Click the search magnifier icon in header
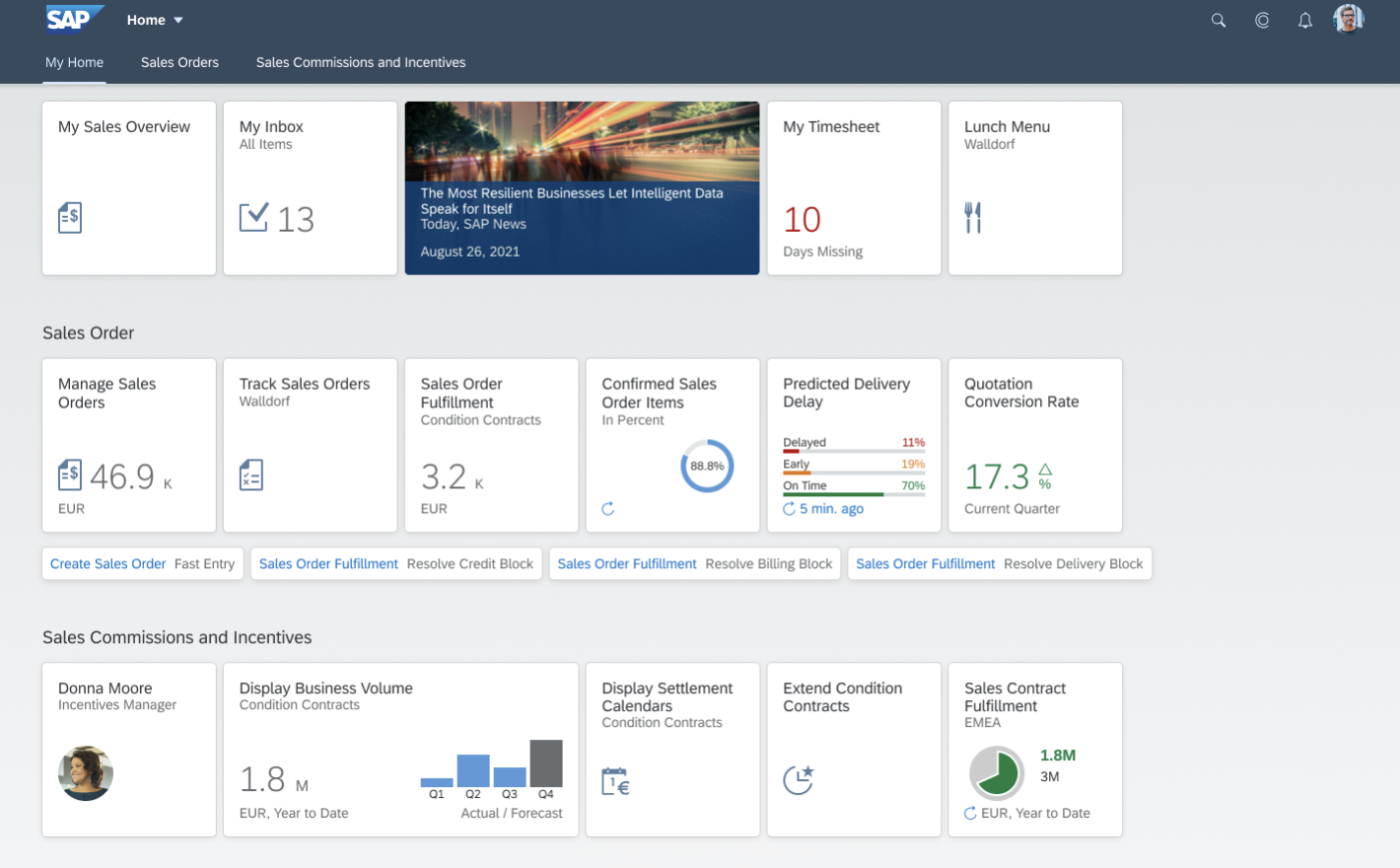1400x868 pixels. click(1219, 20)
